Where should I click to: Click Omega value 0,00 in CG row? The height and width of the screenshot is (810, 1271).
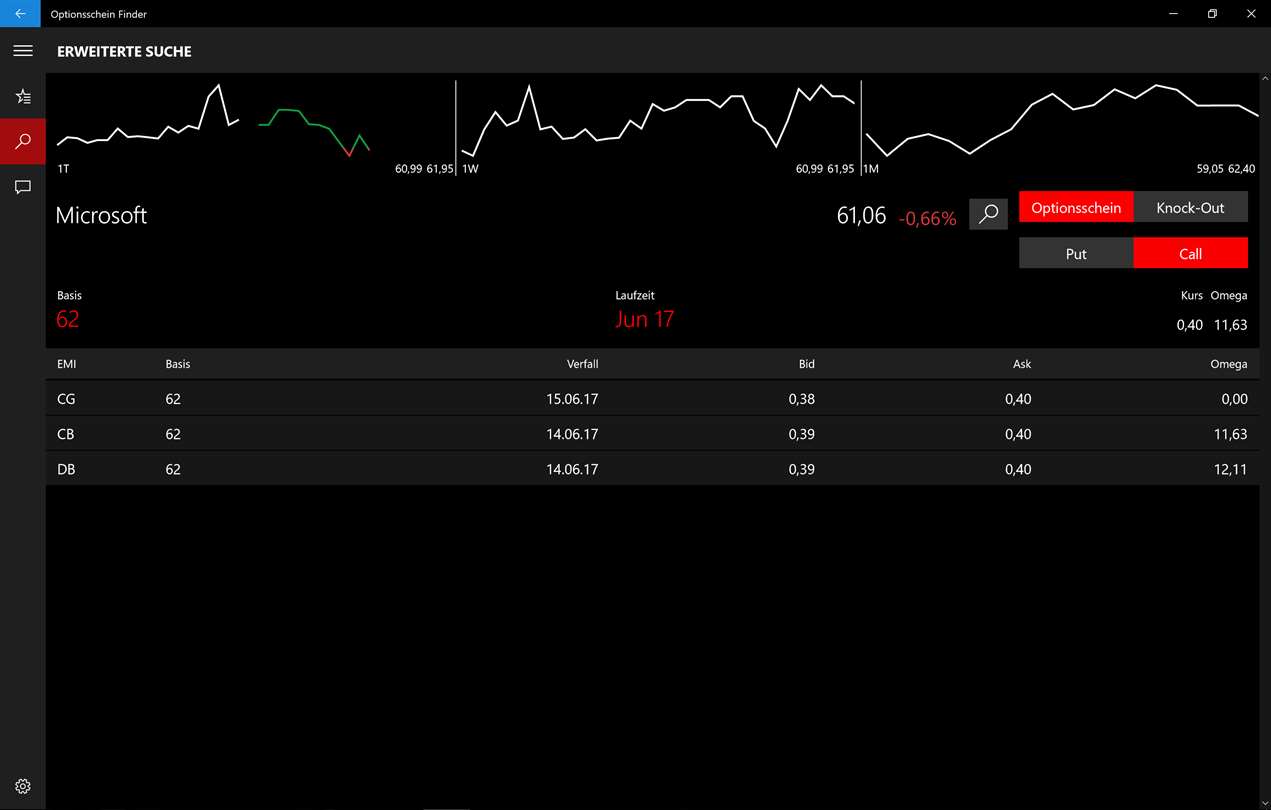pyautogui.click(x=1234, y=399)
